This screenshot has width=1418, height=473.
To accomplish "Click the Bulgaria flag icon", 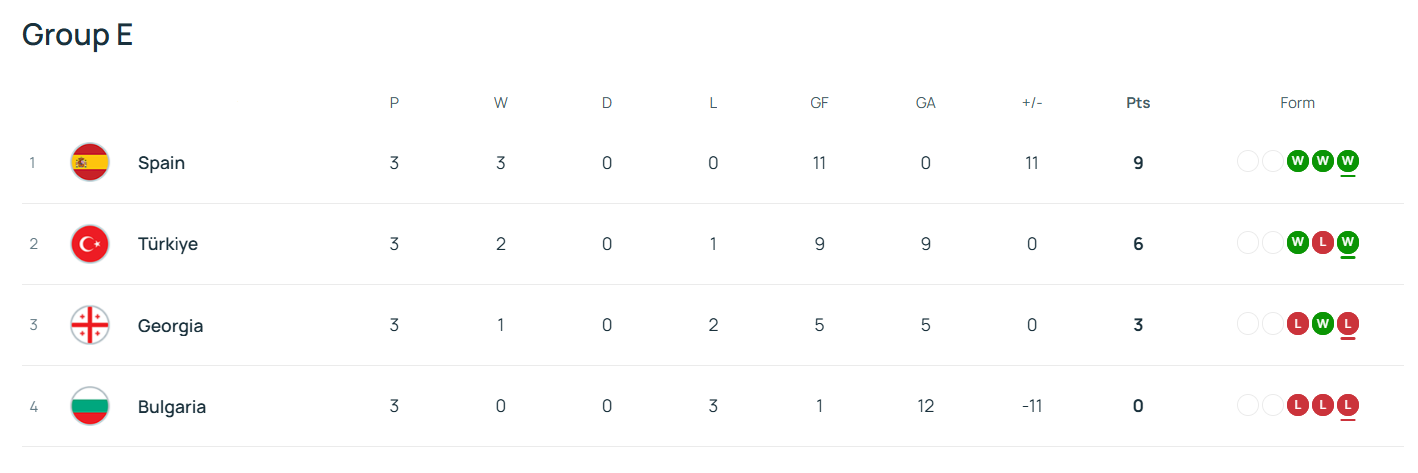I will point(90,406).
